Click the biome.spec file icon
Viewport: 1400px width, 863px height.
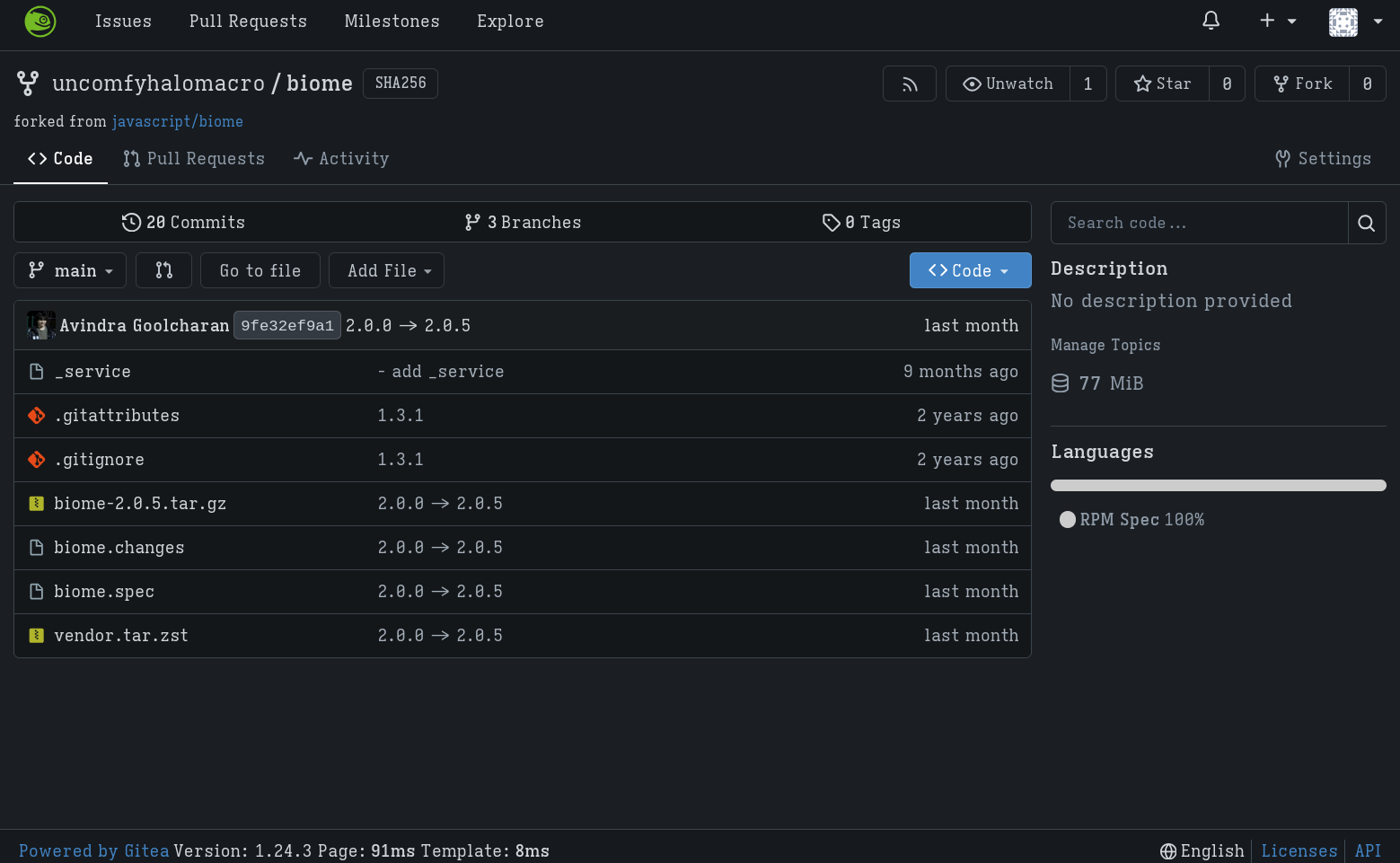(x=37, y=592)
